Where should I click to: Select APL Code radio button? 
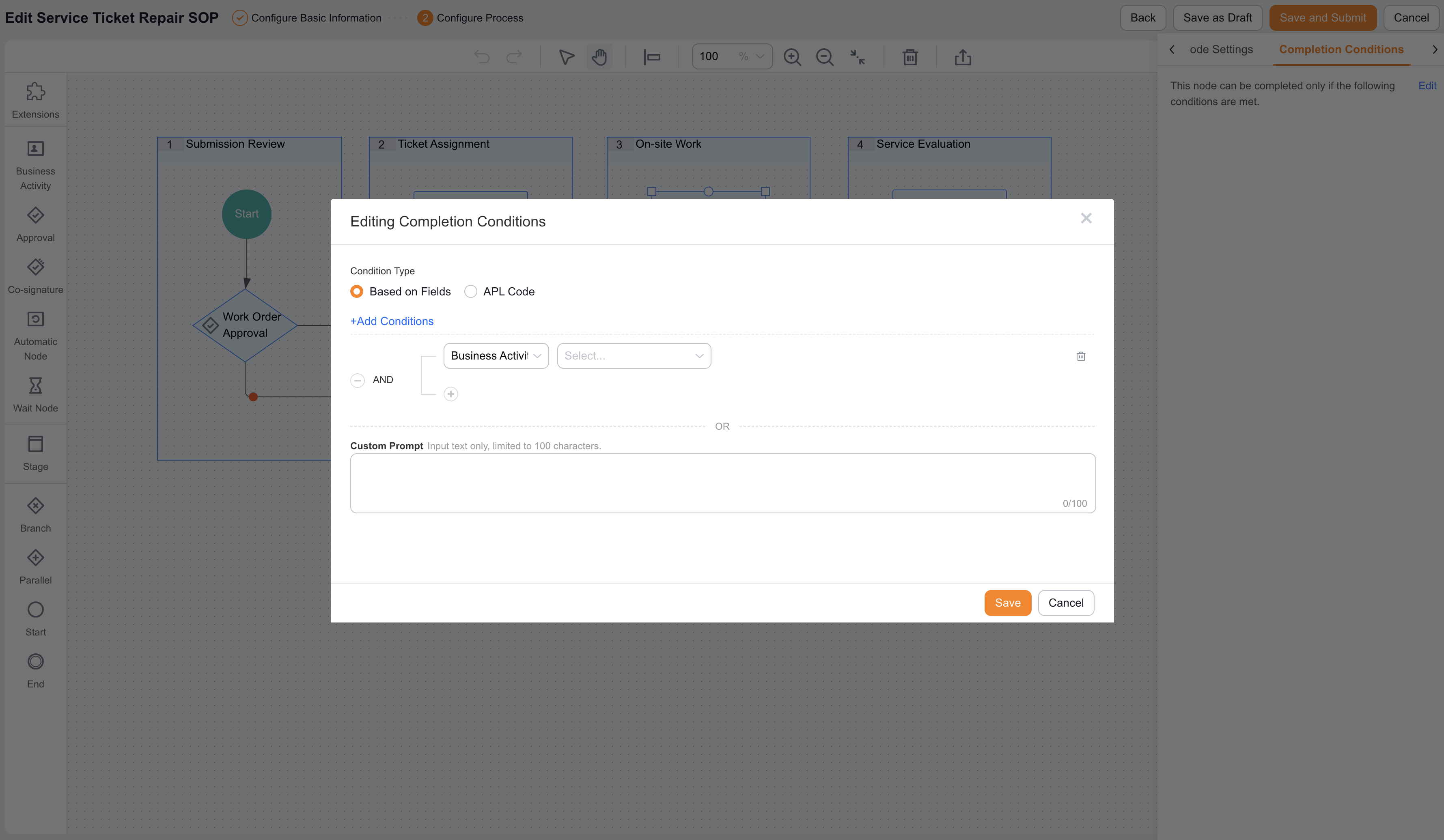point(470,292)
